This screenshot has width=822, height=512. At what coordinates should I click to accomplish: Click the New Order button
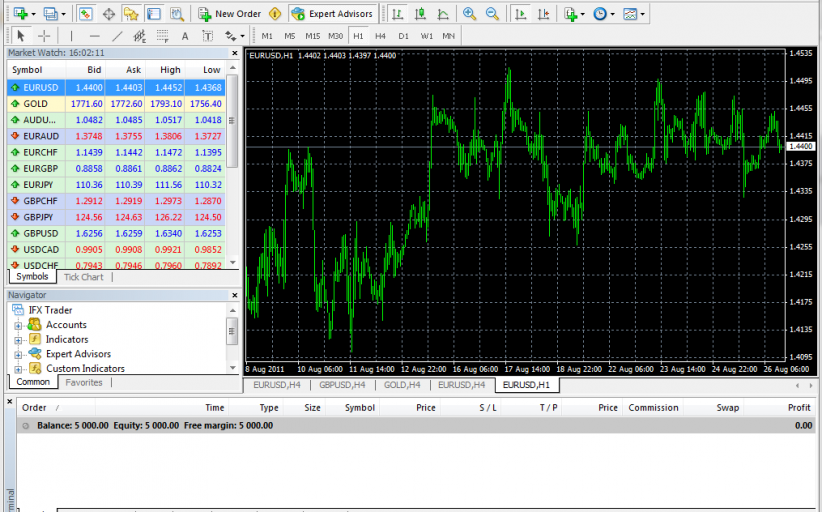[x=229, y=14]
